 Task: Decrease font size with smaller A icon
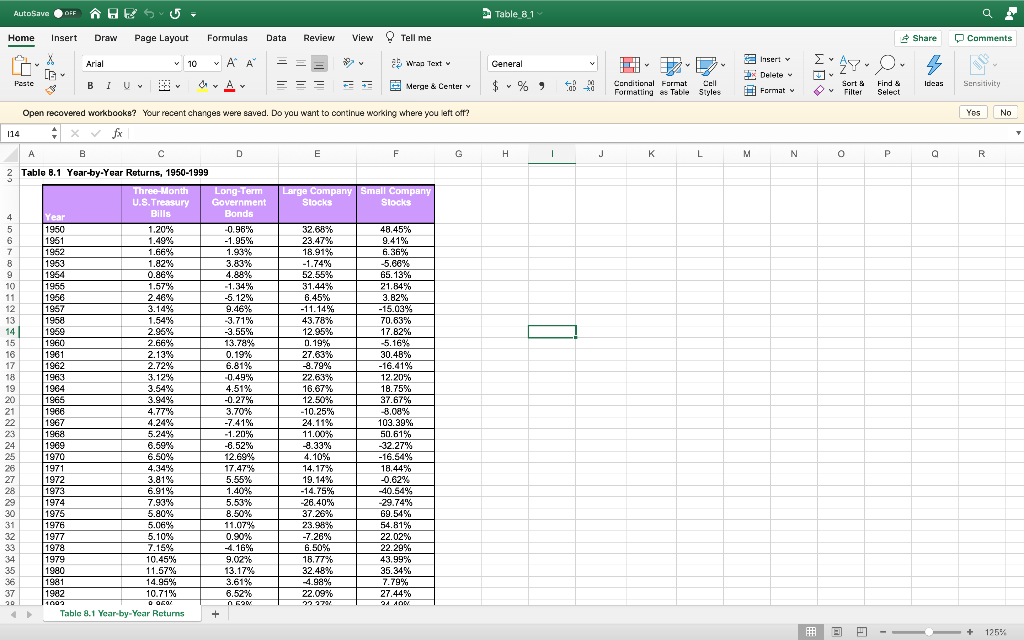tap(251, 63)
